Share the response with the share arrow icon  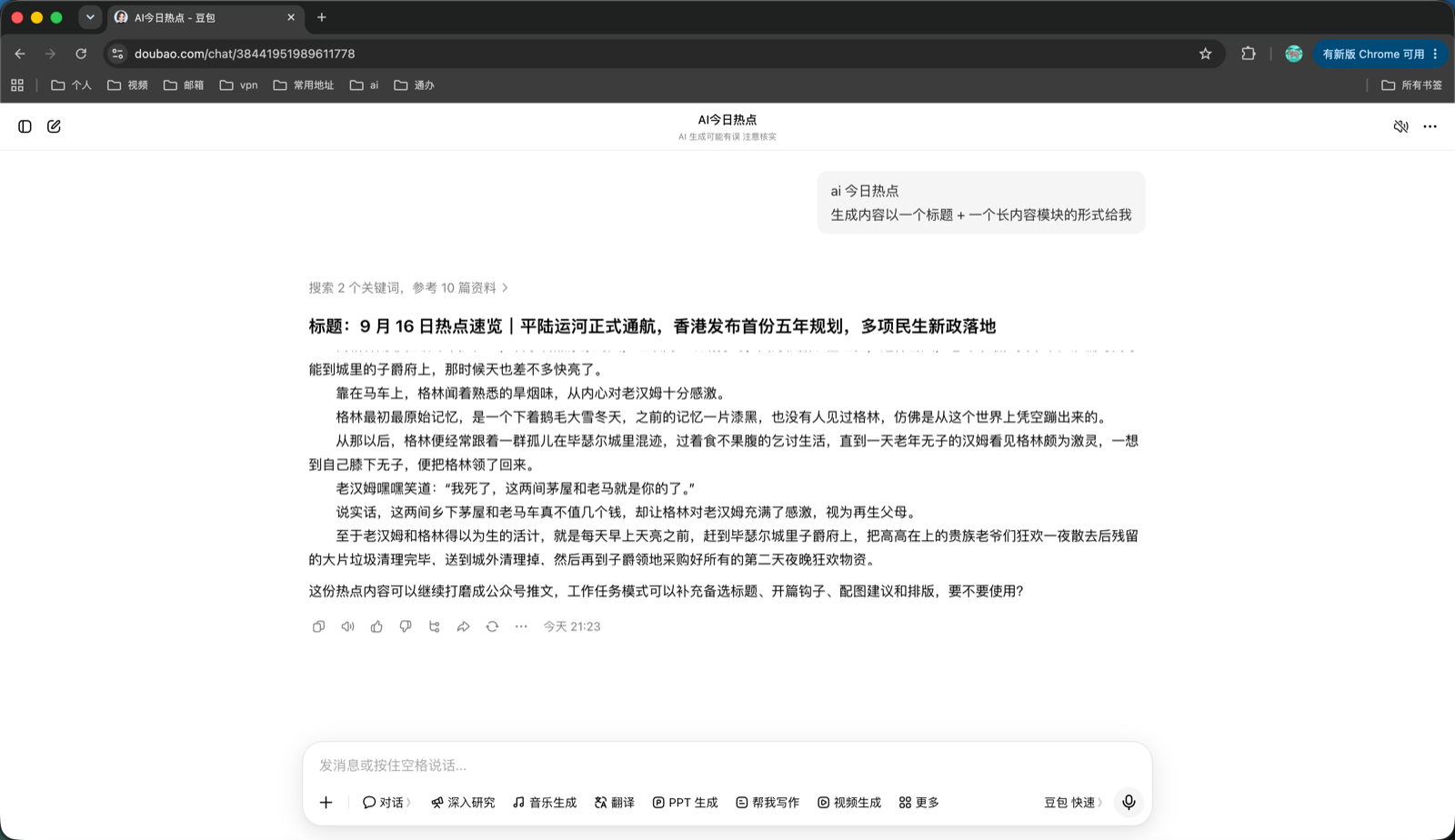[x=463, y=626]
